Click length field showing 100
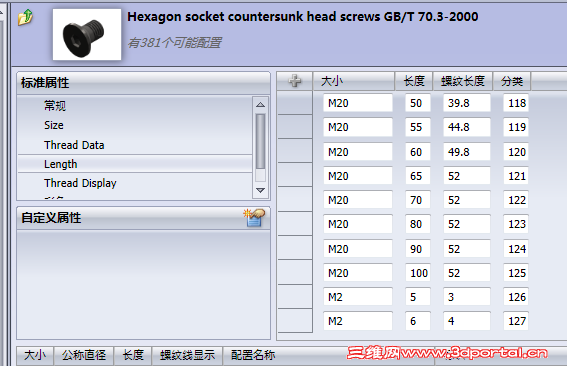Image resolution: width=567 pixels, height=366 pixels. (418, 273)
